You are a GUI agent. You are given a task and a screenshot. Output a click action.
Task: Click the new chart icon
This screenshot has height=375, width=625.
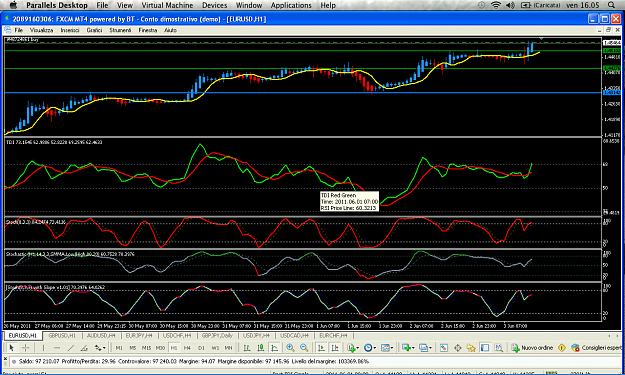(x=406, y=348)
